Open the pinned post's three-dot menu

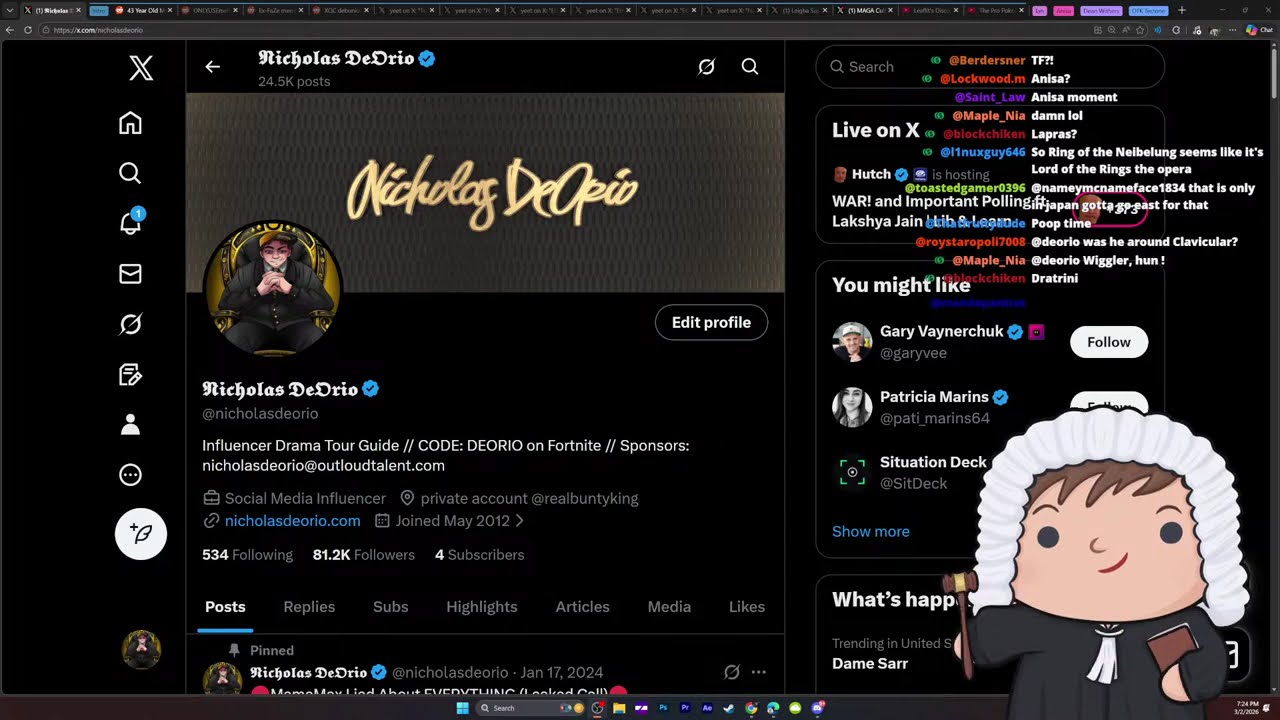[x=758, y=673]
